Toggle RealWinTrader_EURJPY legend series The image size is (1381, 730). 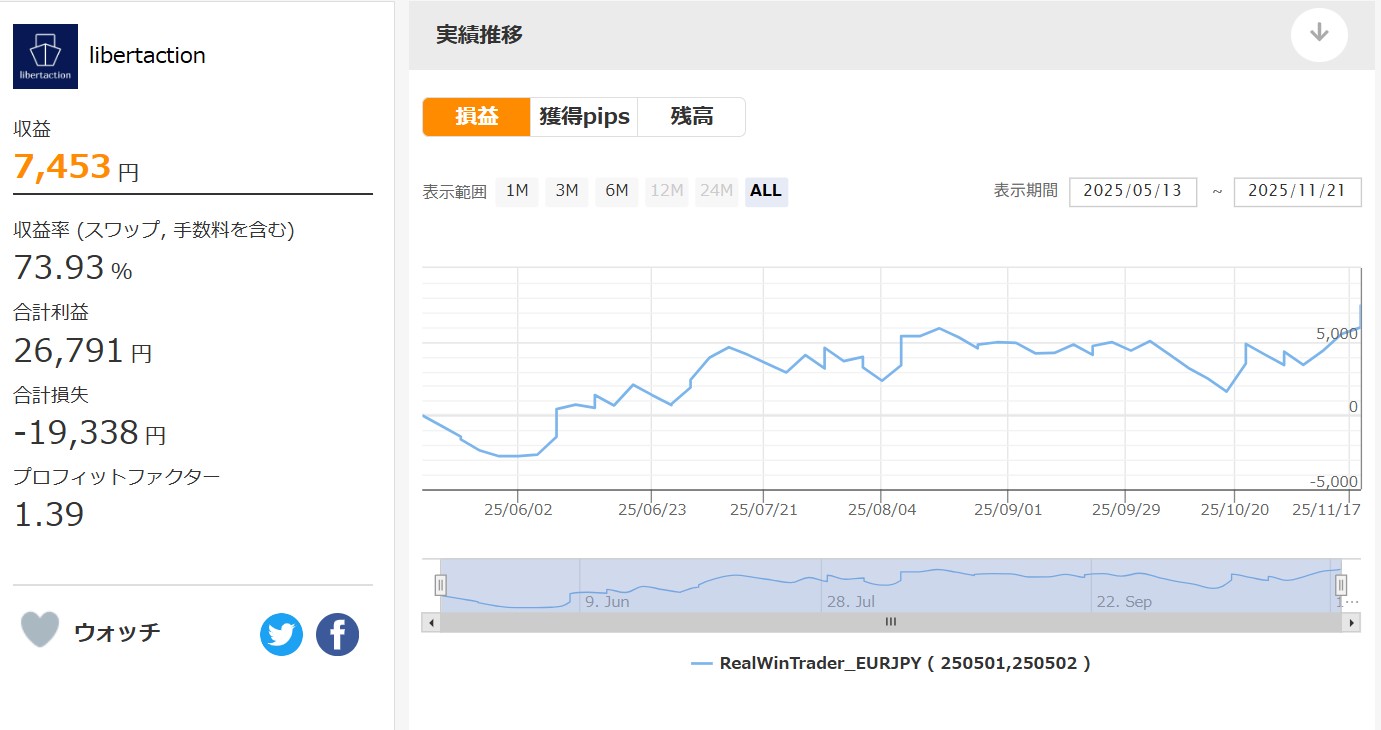tap(890, 663)
